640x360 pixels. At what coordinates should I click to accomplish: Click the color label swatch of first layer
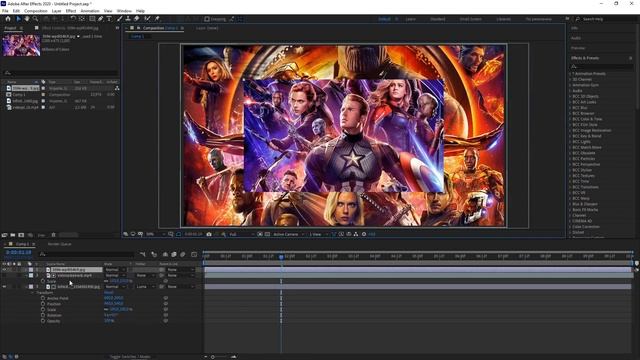[x=31, y=270]
